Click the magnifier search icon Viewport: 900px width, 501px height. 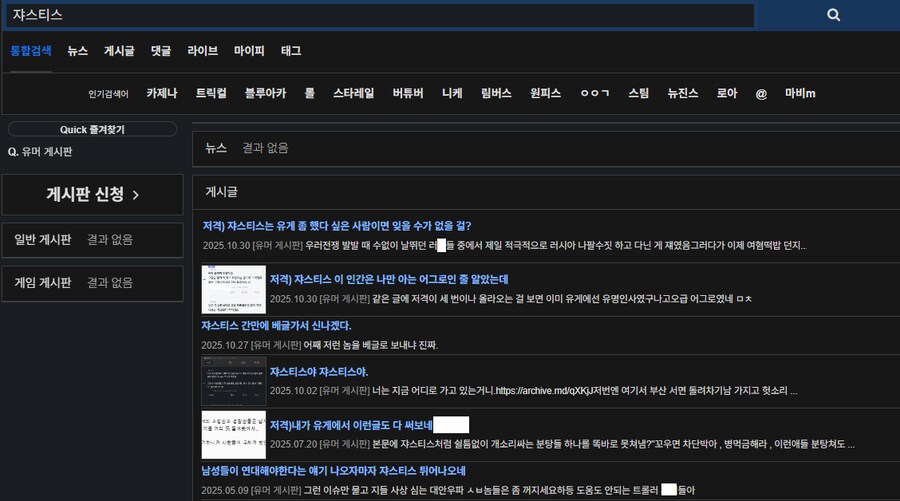point(833,15)
